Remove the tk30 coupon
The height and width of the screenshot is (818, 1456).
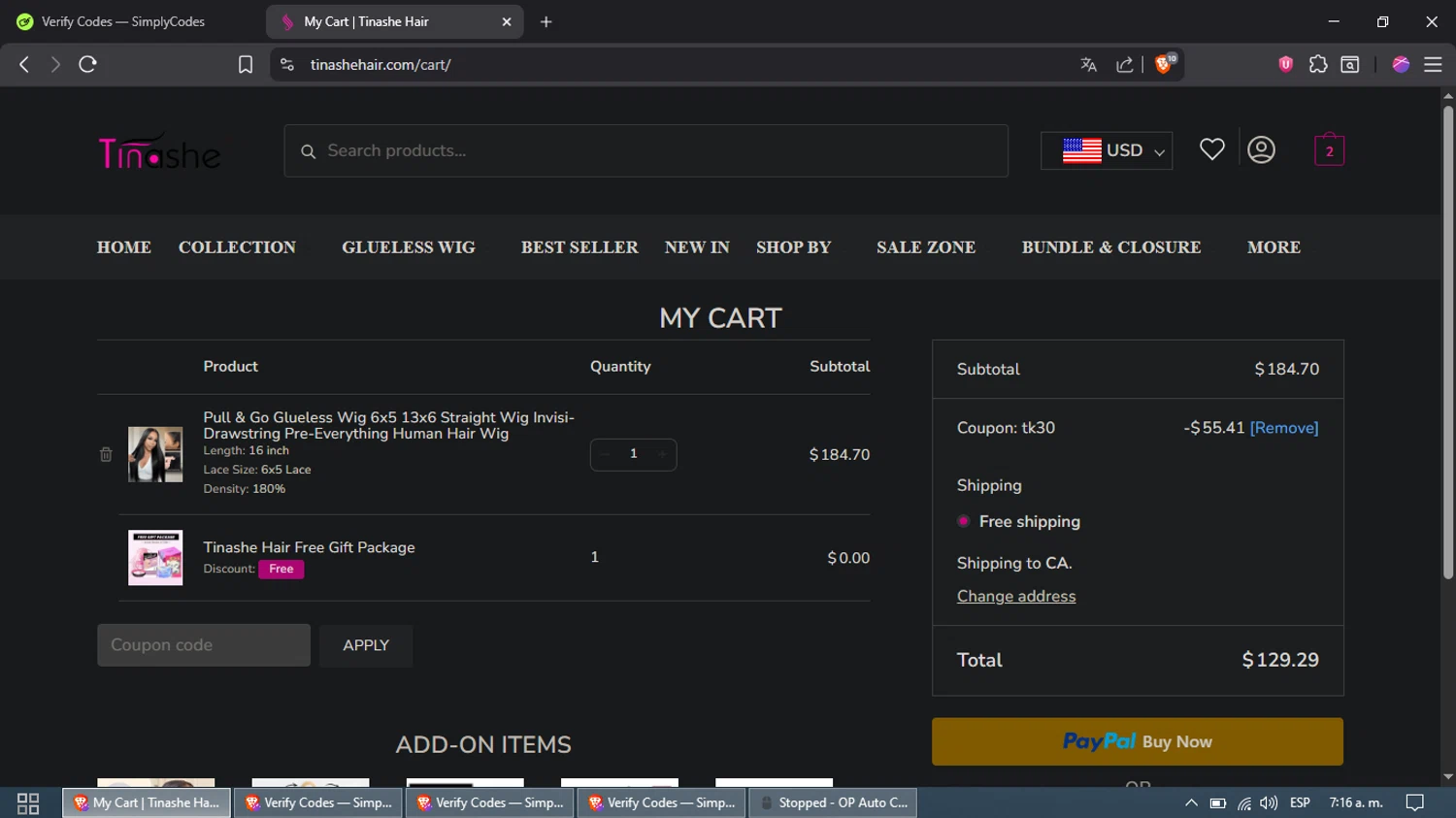[1284, 428]
